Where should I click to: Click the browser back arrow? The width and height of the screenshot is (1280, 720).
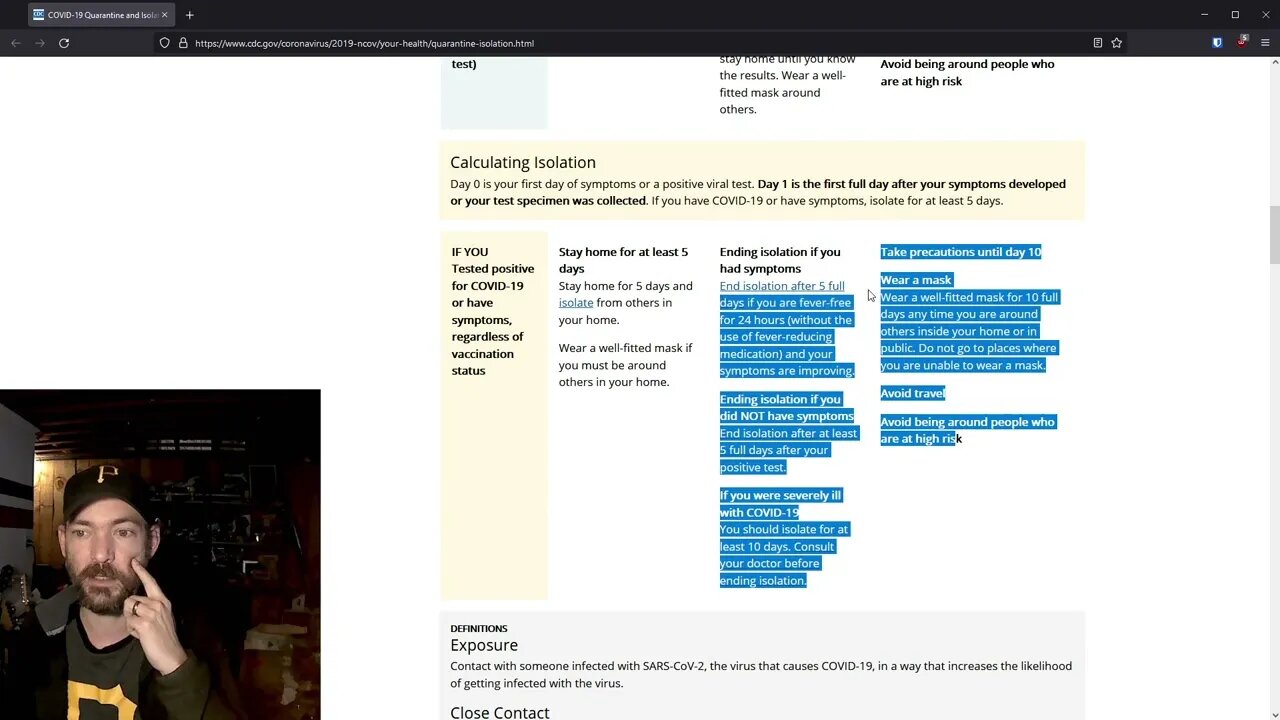pos(16,43)
